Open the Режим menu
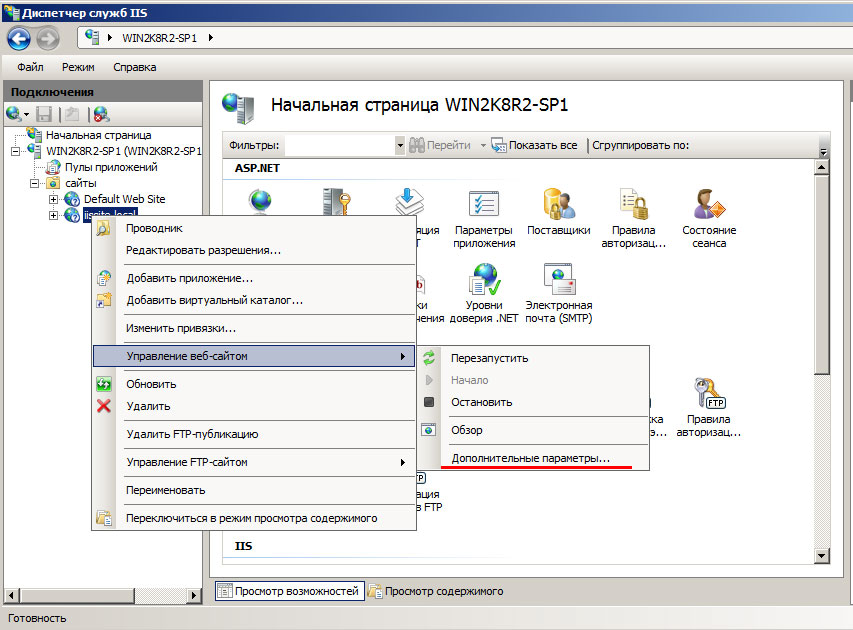Screen dimensions: 853x630 pyautogui.click(x=78, y=67)
